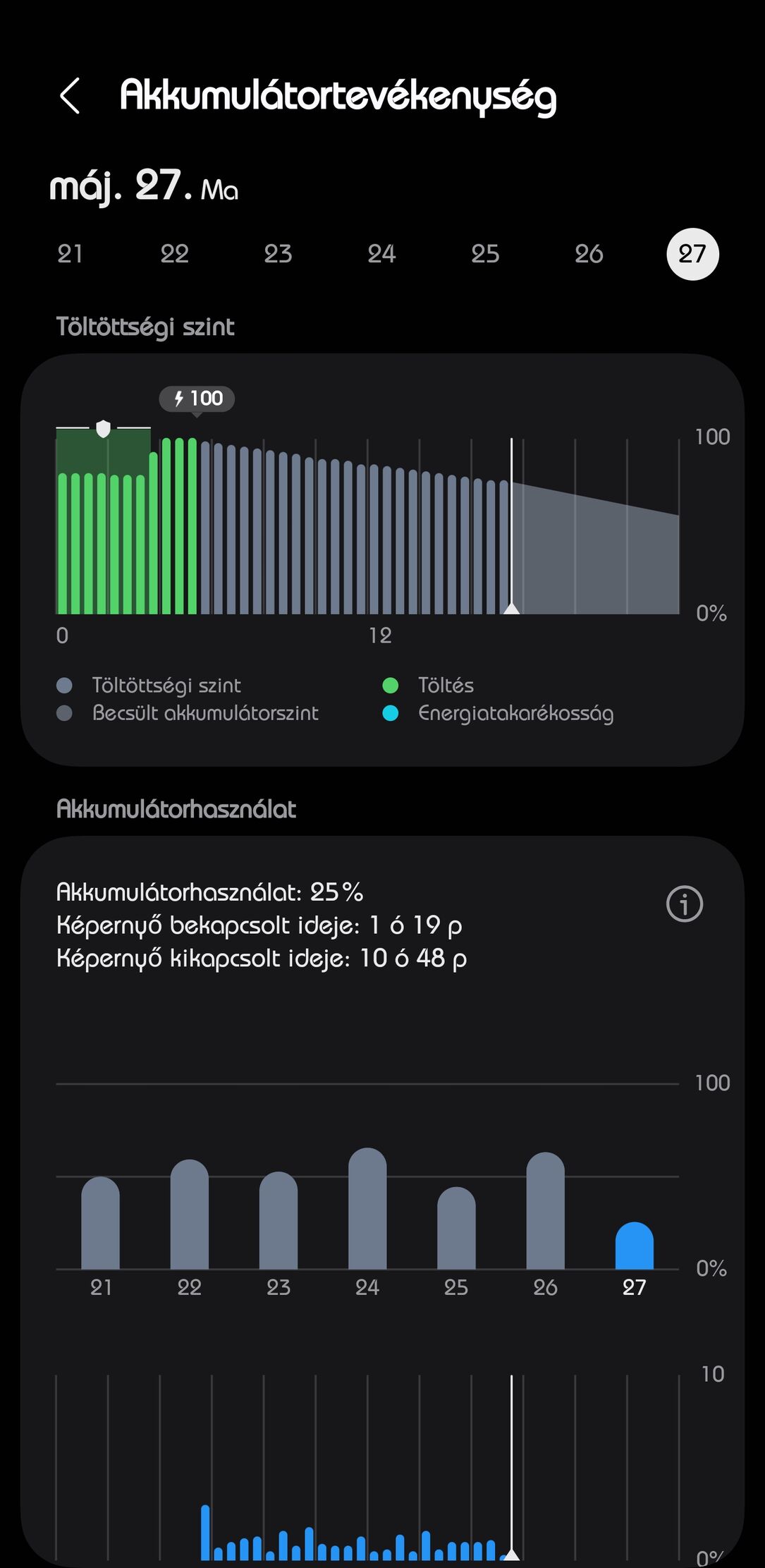Viewport: 765px width, 1568px height.
Task: Tap the back arrow icon
Action: tap(70, 95)
